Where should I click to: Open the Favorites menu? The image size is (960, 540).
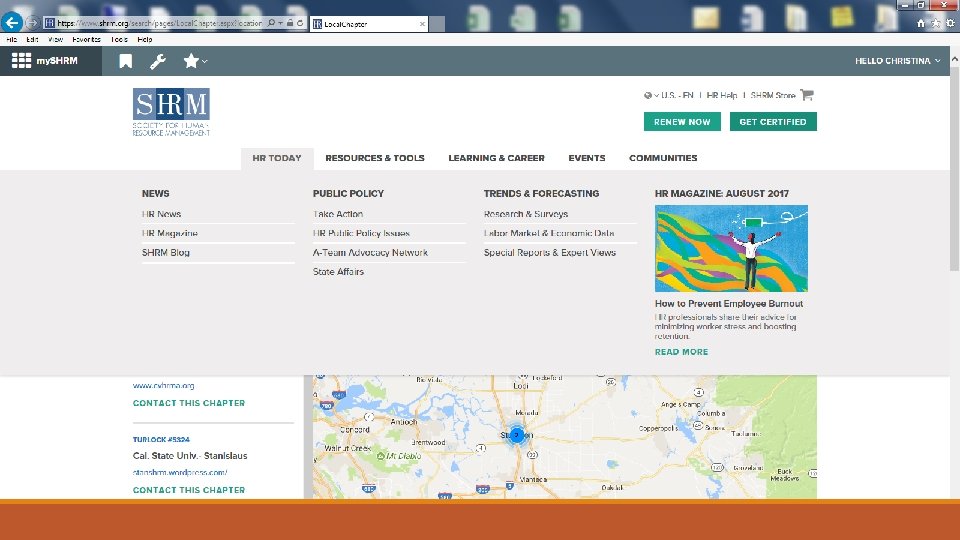(86, 39)
